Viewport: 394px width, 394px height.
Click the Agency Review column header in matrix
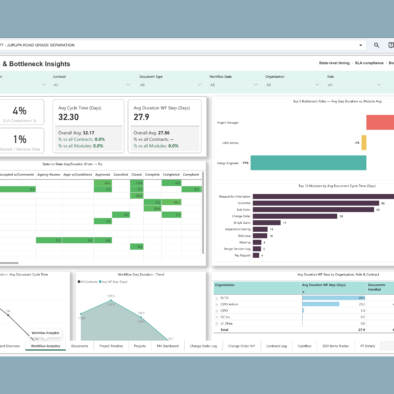coord(49,174)
